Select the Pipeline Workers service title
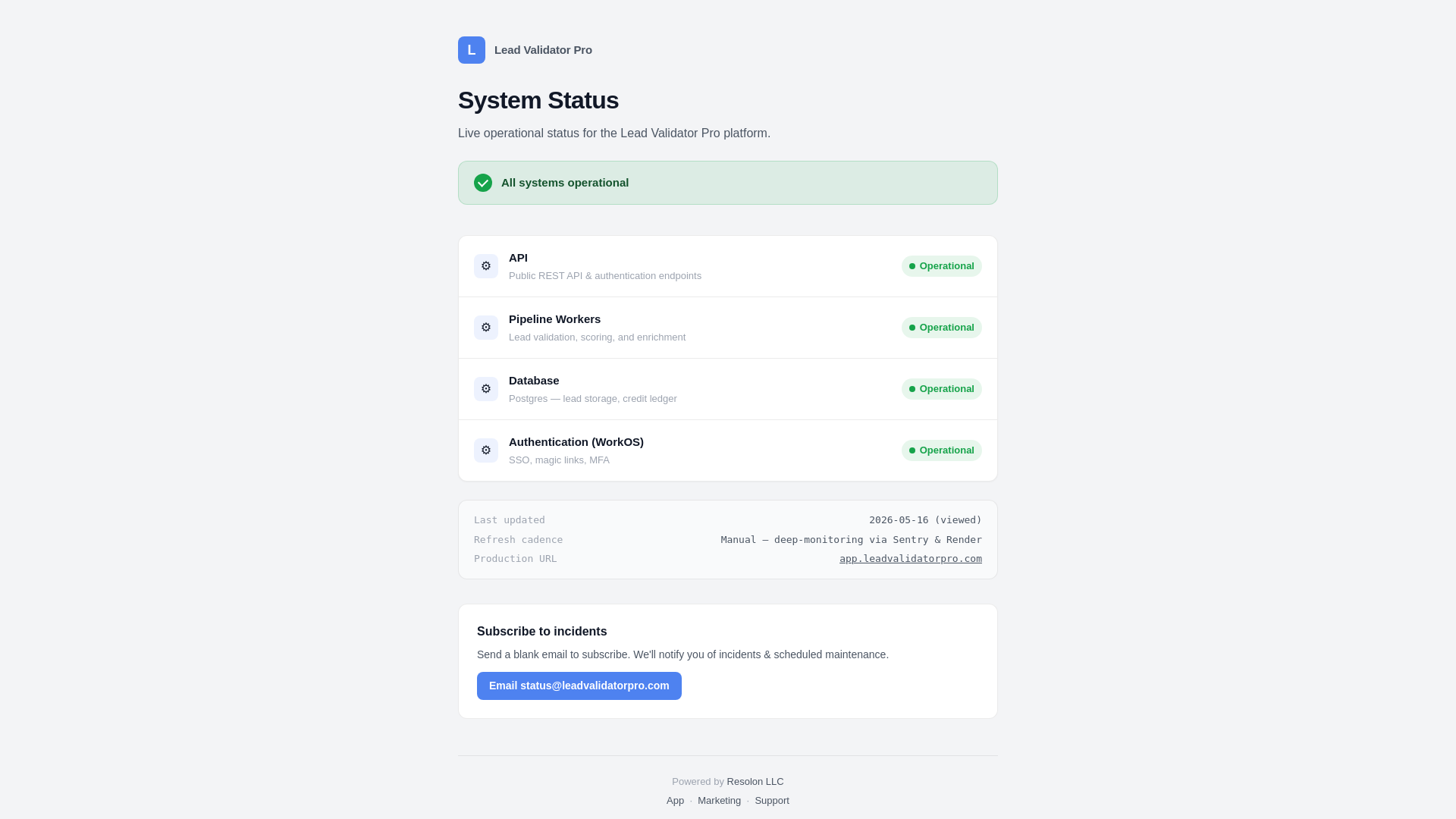 (x=554, y=319)
